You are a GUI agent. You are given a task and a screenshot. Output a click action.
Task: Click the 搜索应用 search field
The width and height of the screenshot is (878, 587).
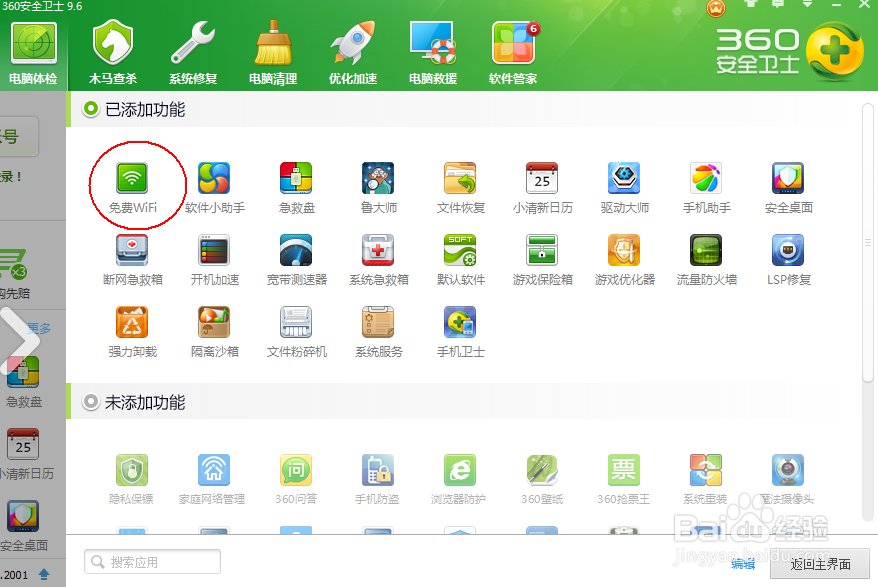(x=152, y=562)
